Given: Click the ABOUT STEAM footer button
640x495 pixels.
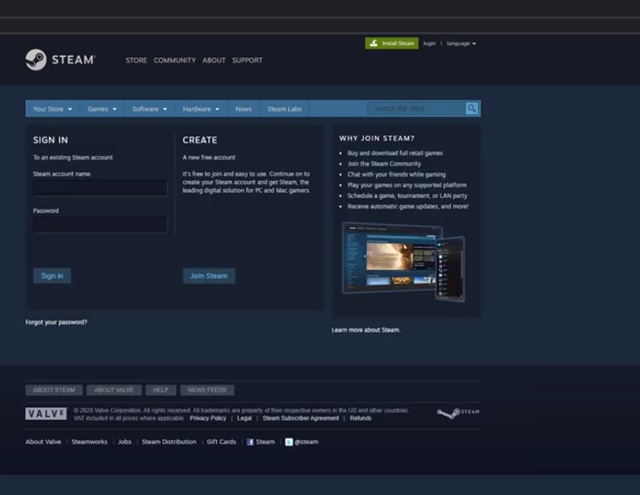Looking at the screenshot, I should [x=54, y=390].
